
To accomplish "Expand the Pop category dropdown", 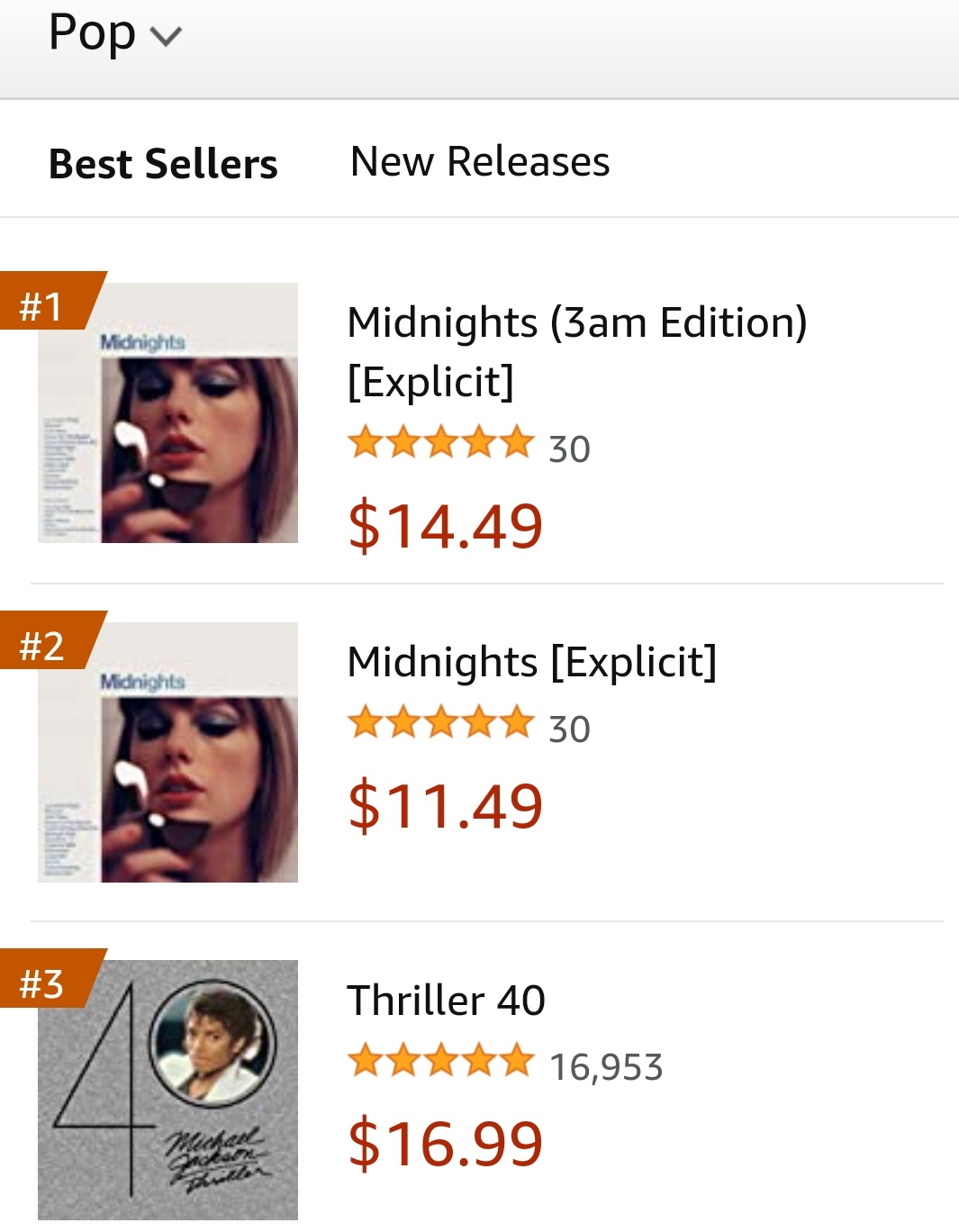I will click(x=115, y=34).
